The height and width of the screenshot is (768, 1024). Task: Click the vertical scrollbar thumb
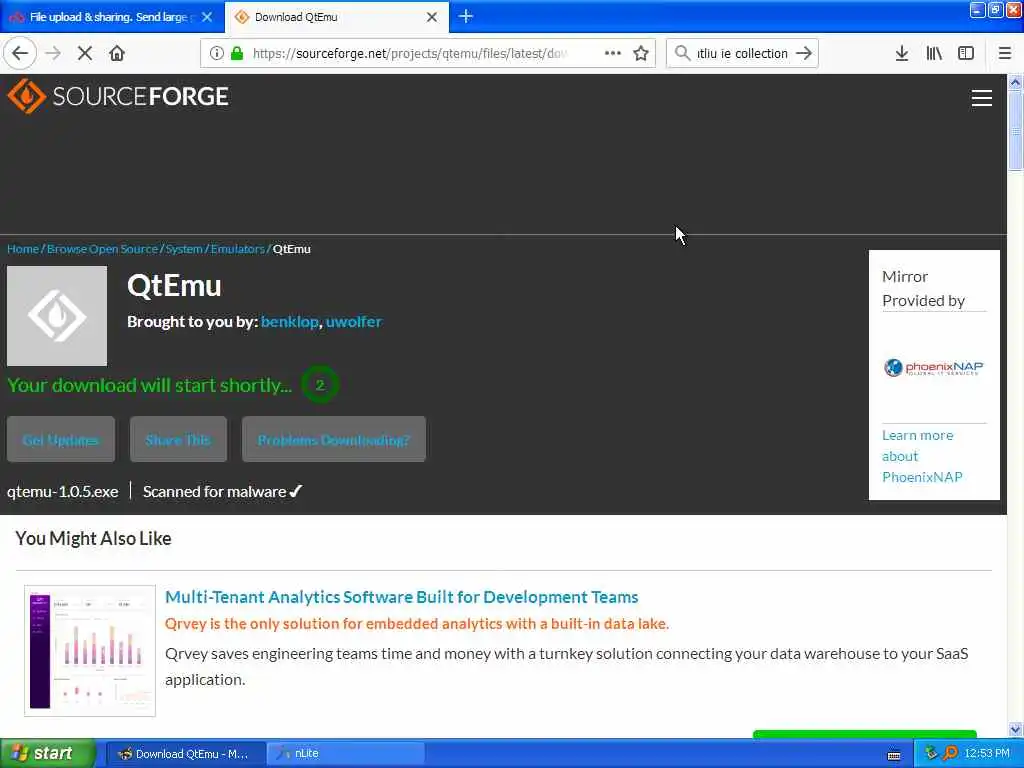(1015, 131)
